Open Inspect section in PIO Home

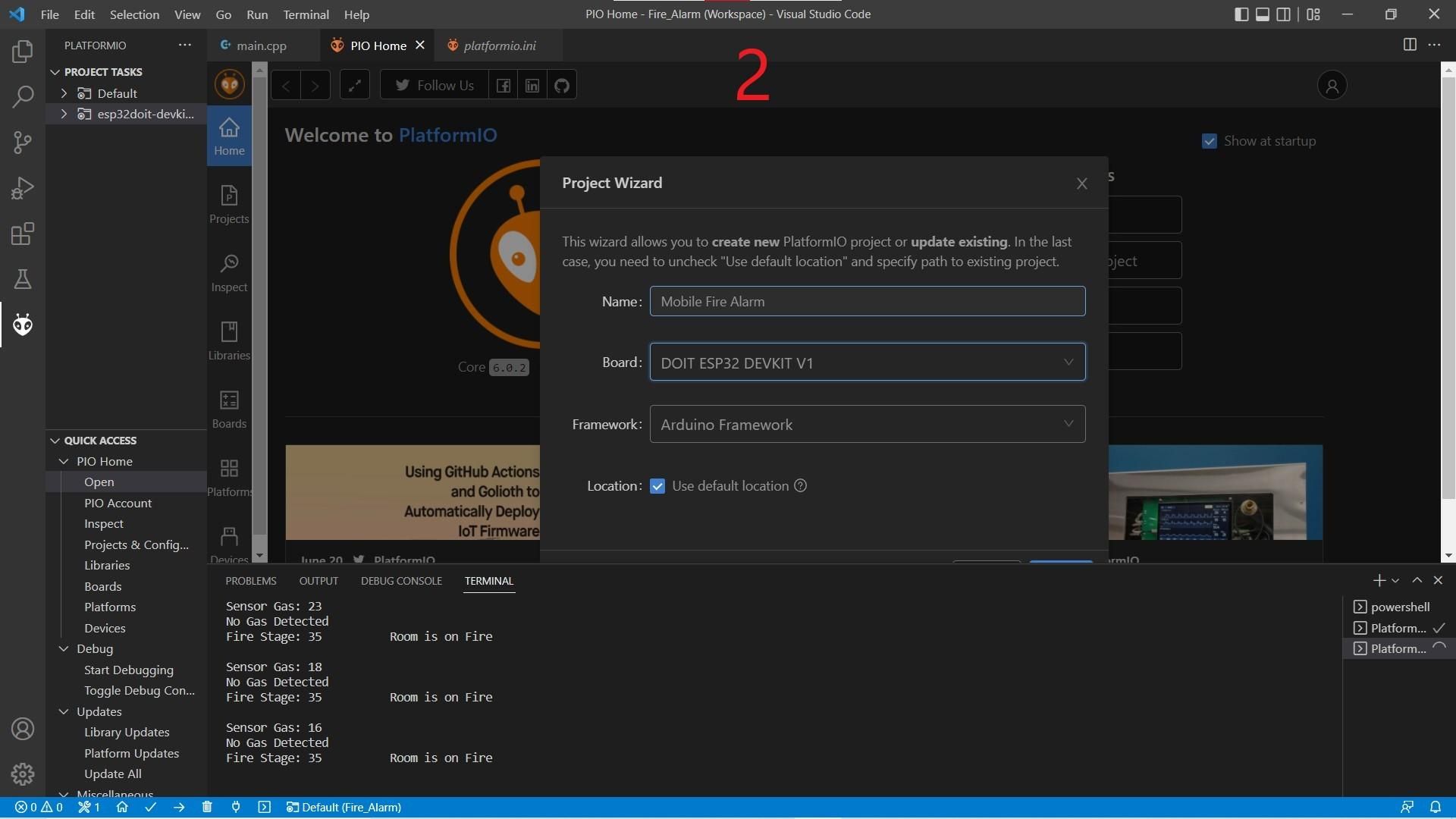pos(229,271)
